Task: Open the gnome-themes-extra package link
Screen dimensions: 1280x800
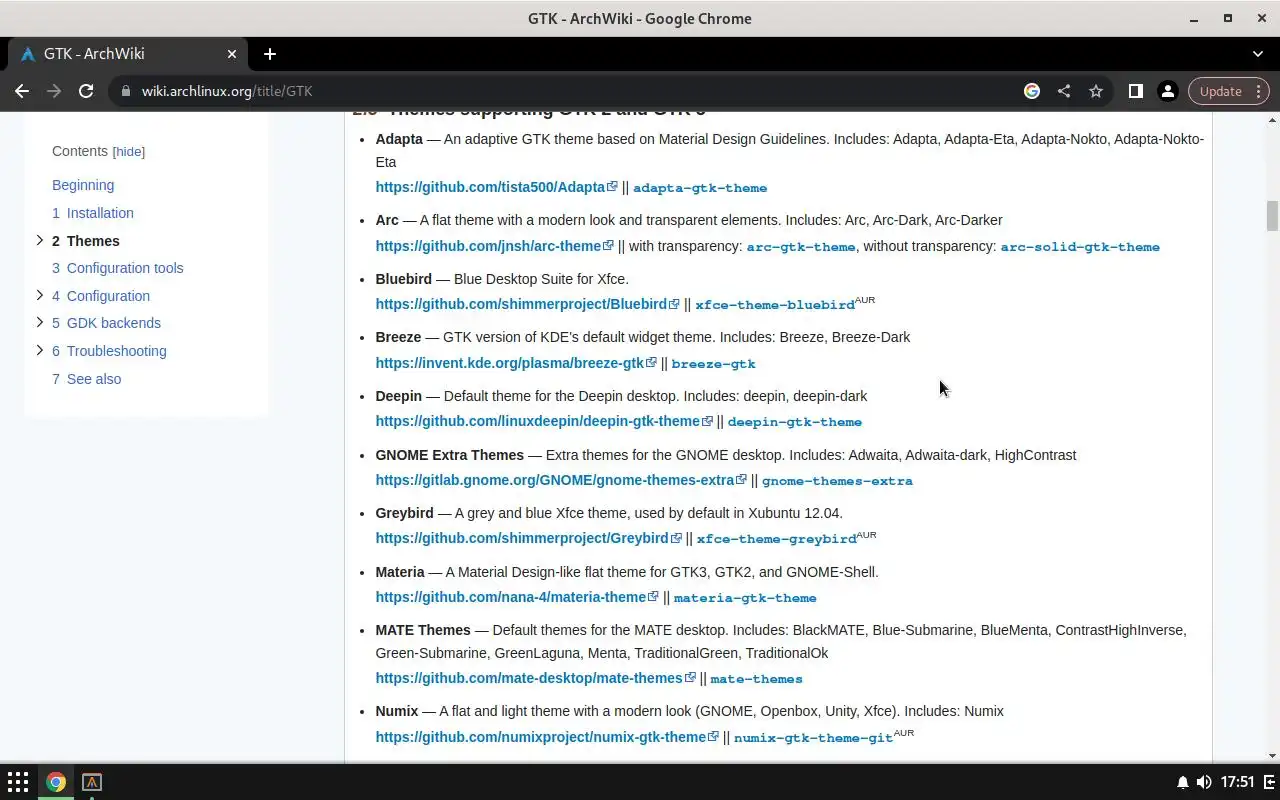Action: [837, 481]
